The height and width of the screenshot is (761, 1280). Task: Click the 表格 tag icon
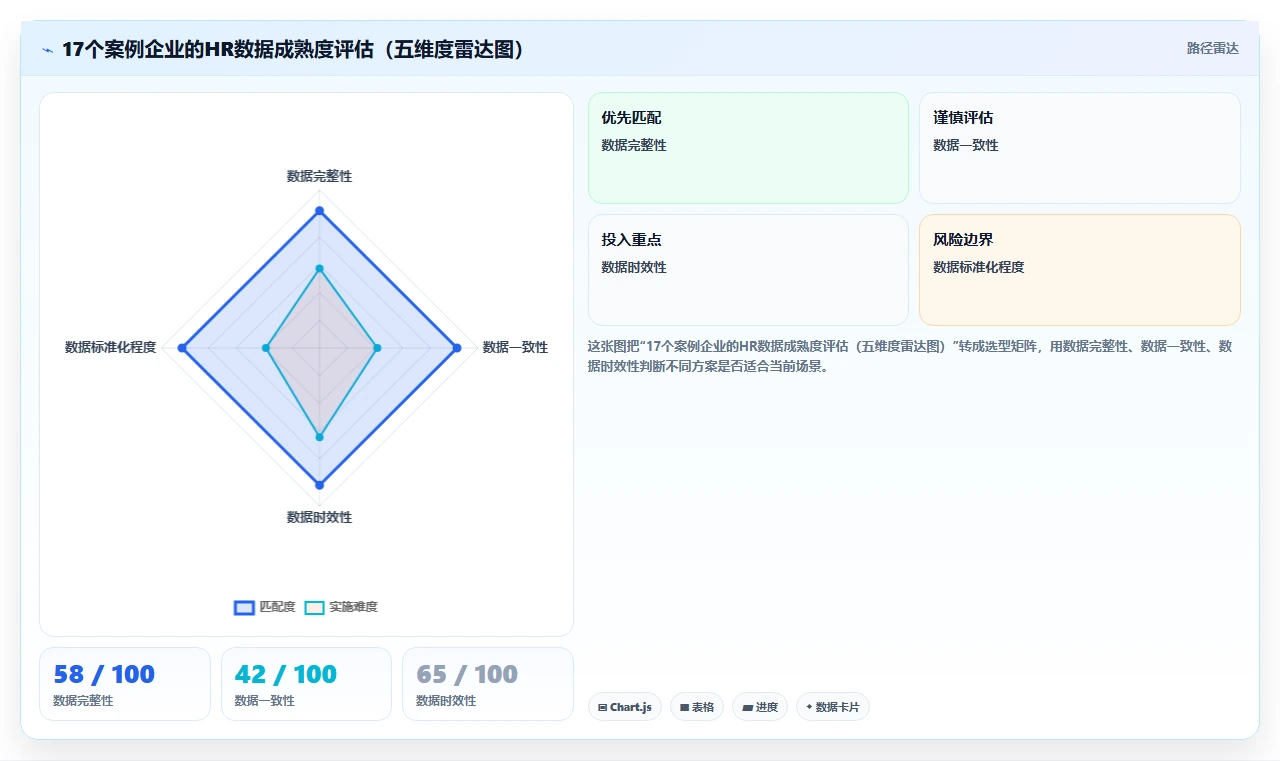tap(684, 708)
